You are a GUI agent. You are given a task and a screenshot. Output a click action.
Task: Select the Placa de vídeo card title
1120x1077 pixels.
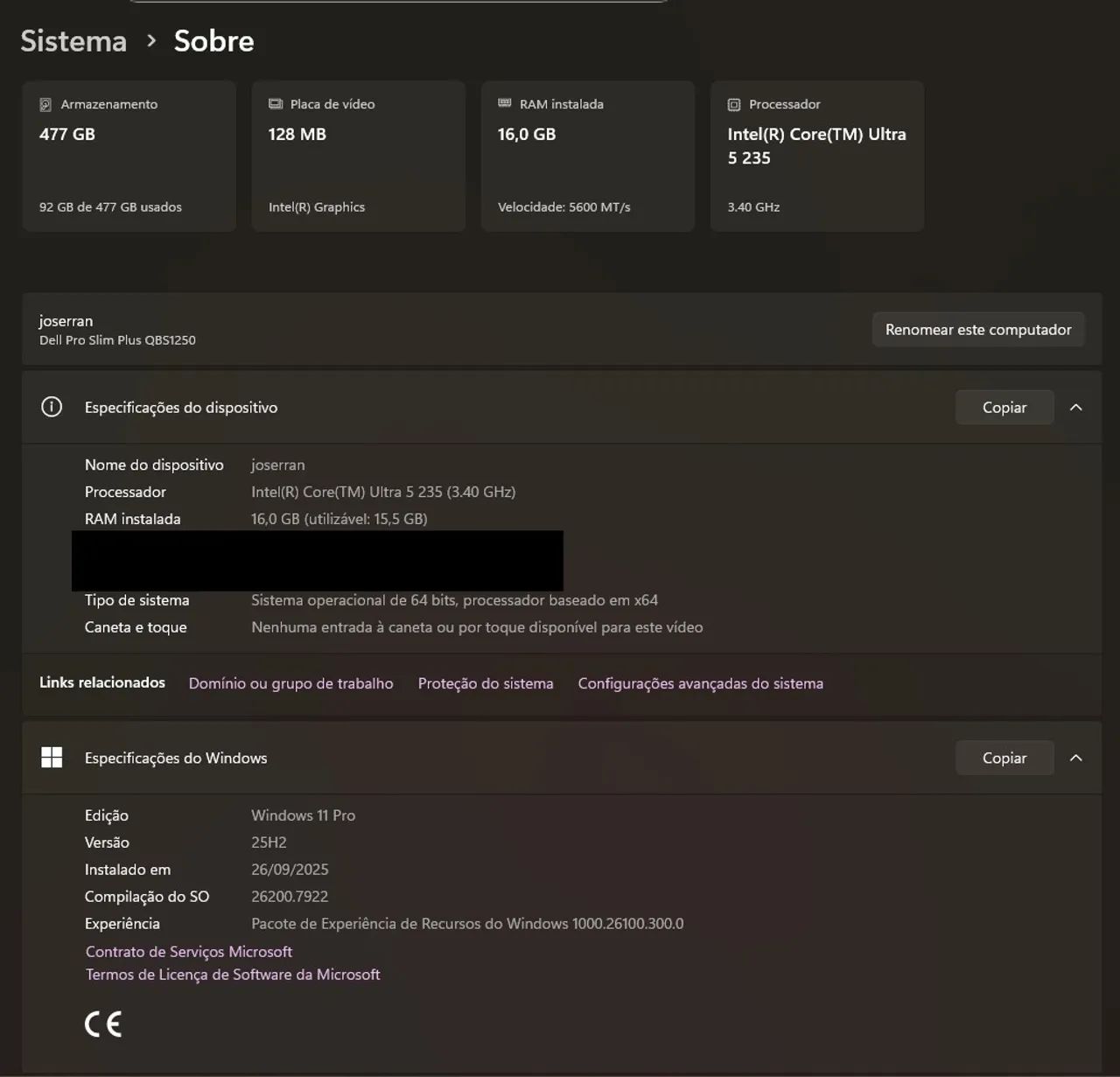point(332,104)
